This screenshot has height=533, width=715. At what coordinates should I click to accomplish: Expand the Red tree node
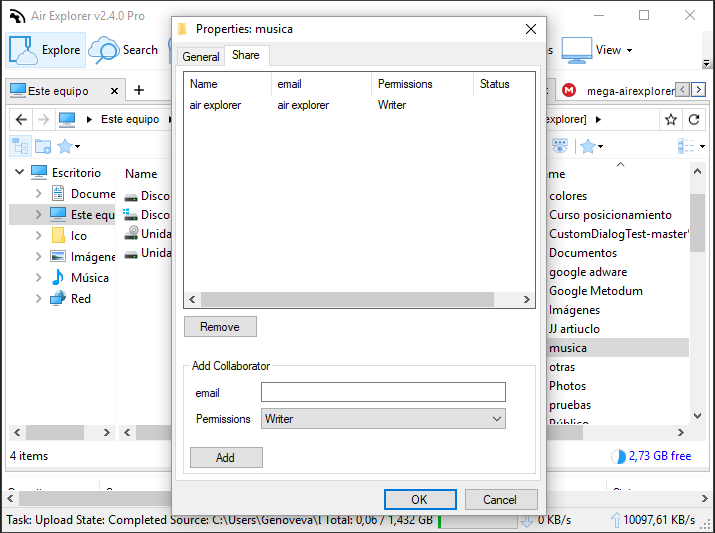click(38, 298)
